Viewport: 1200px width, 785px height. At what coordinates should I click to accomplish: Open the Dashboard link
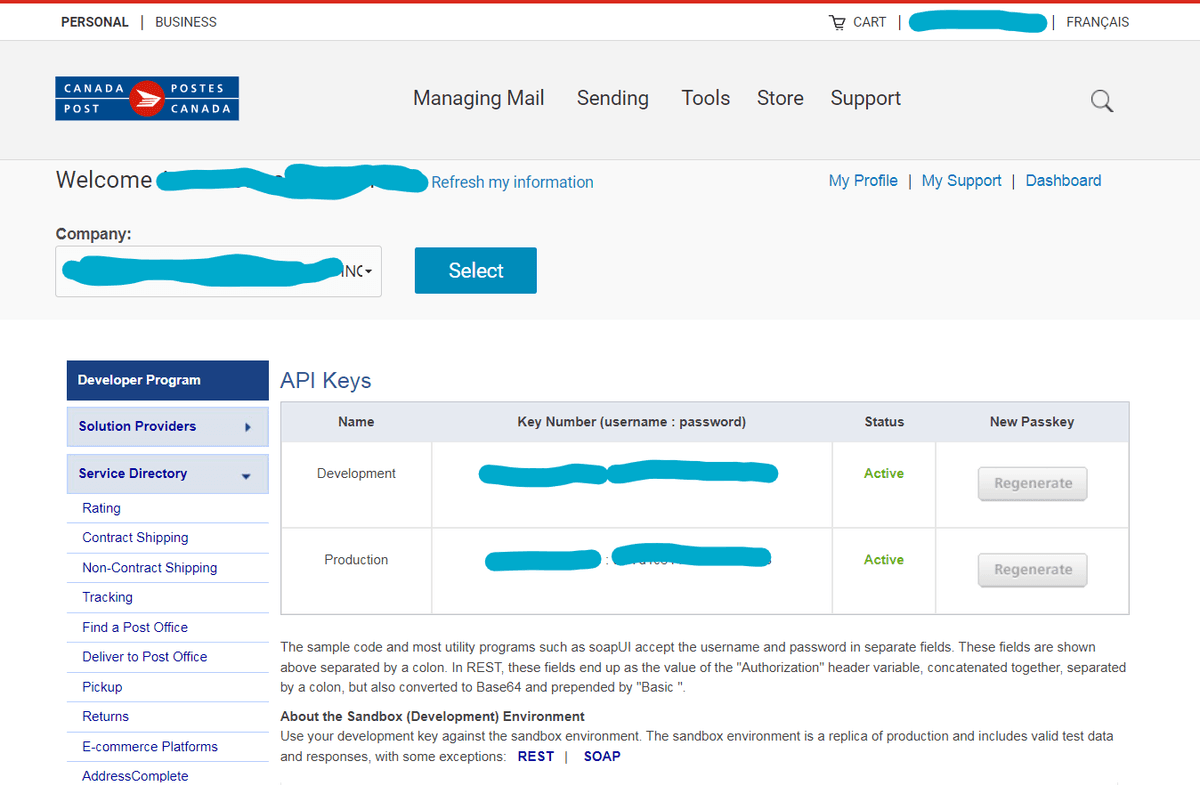click(1063, 181)
